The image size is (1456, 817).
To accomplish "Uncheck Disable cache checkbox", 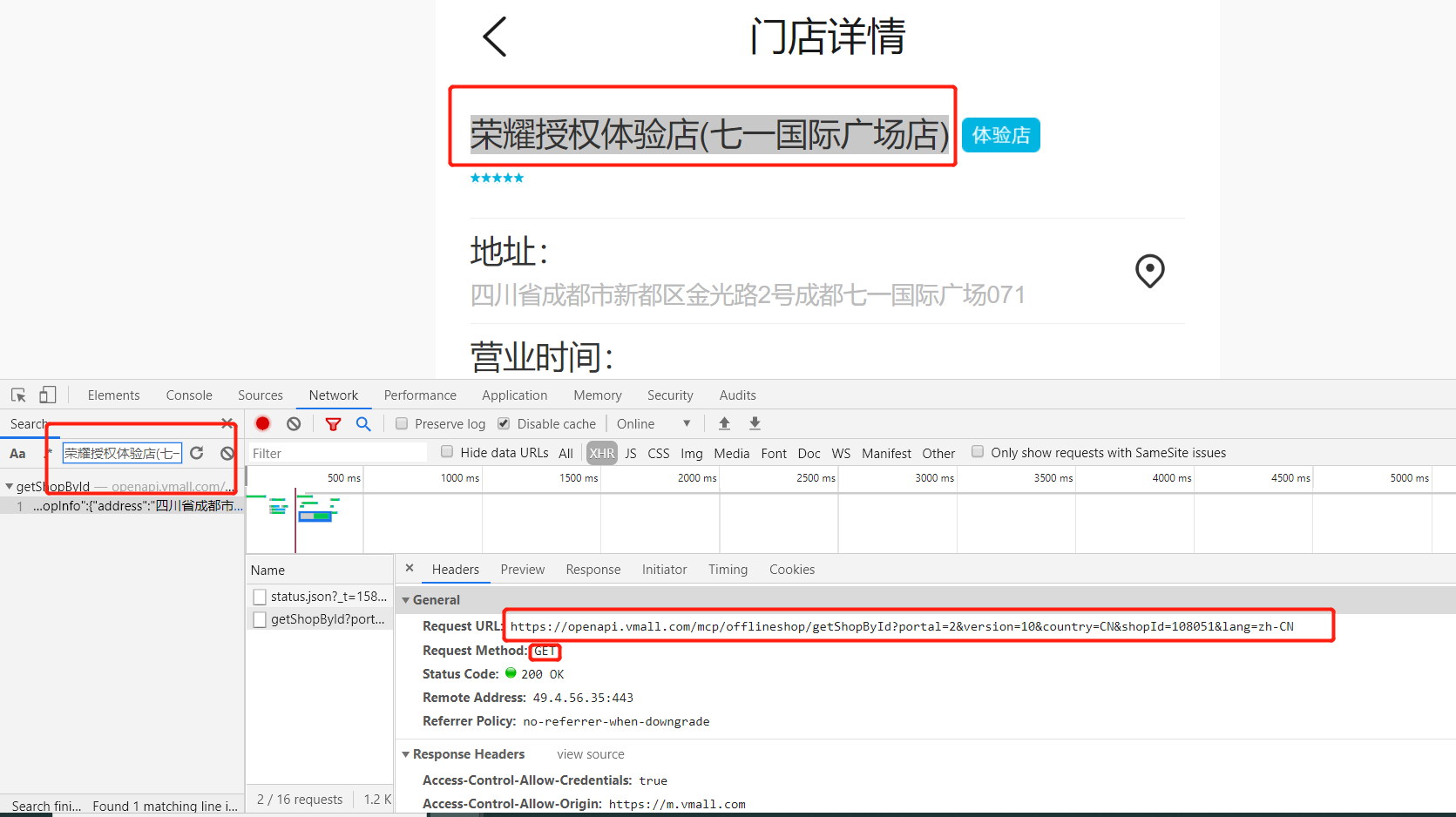I will pyautogui.click(x=504, y=423).
